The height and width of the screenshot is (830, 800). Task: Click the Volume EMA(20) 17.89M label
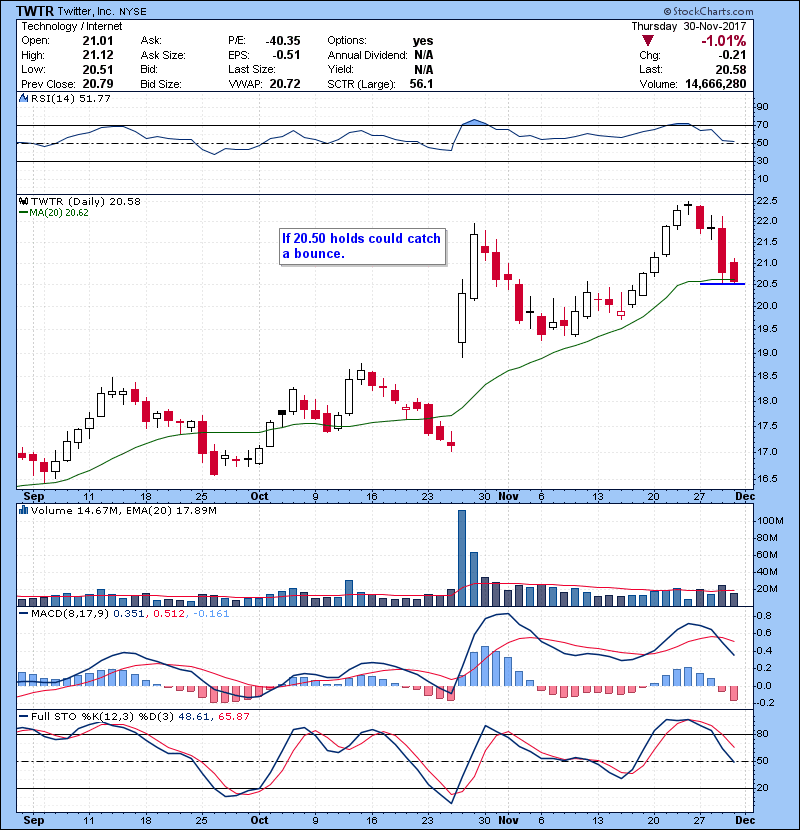pos(172,511)
